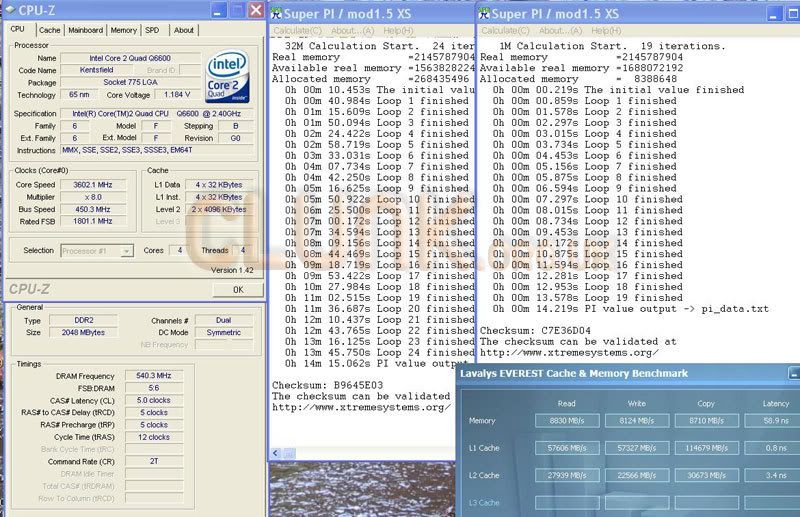Click the Level 2 cache value 2 x 4096 KBytes
Screen dimensions: 800x517
click(219, 209)
